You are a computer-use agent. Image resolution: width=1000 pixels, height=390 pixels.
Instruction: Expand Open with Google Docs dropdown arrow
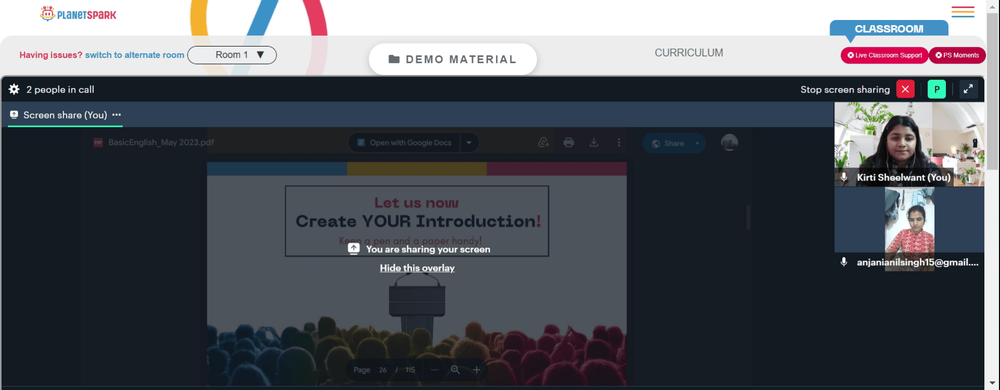[x=469, y=143]
